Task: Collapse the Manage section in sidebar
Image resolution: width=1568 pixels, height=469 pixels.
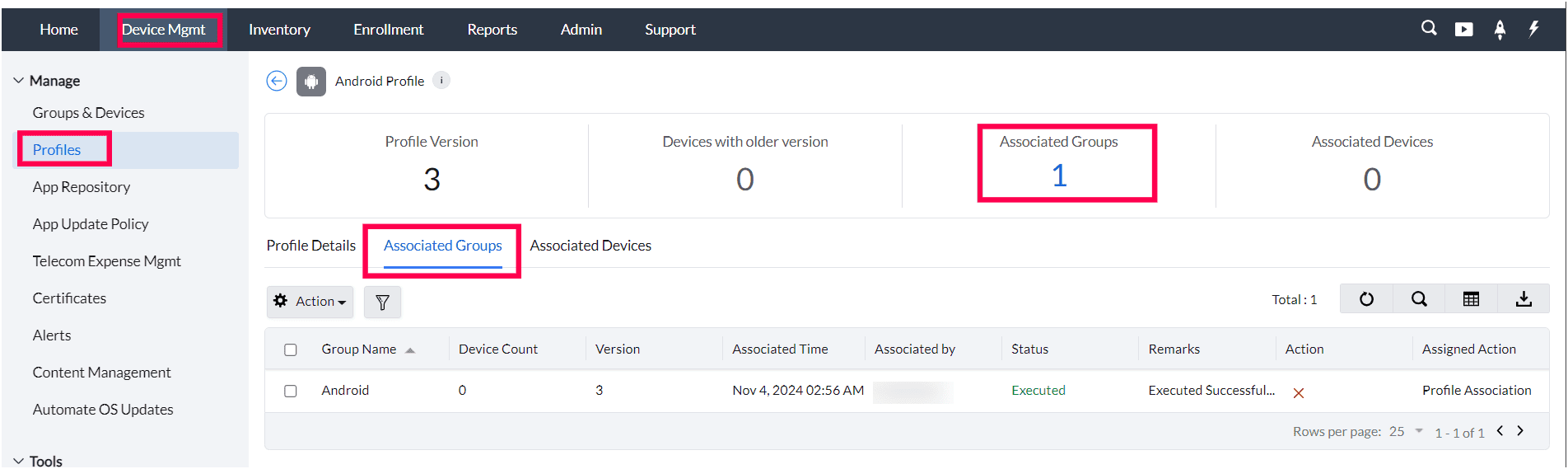Action: [19, 81]
